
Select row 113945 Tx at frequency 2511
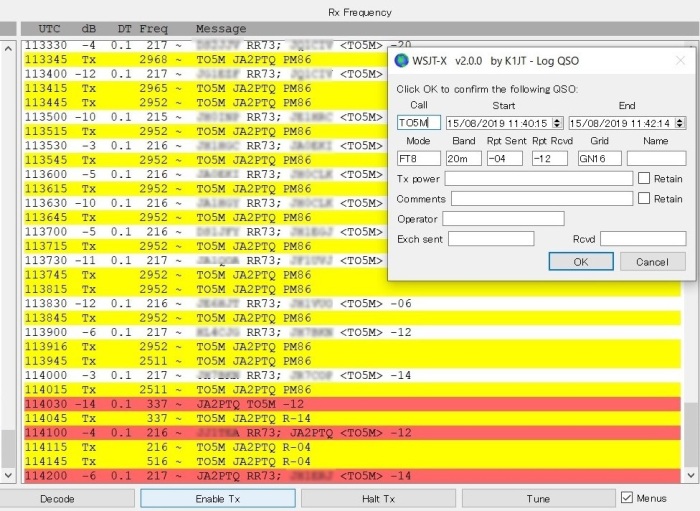pos(352,361)
